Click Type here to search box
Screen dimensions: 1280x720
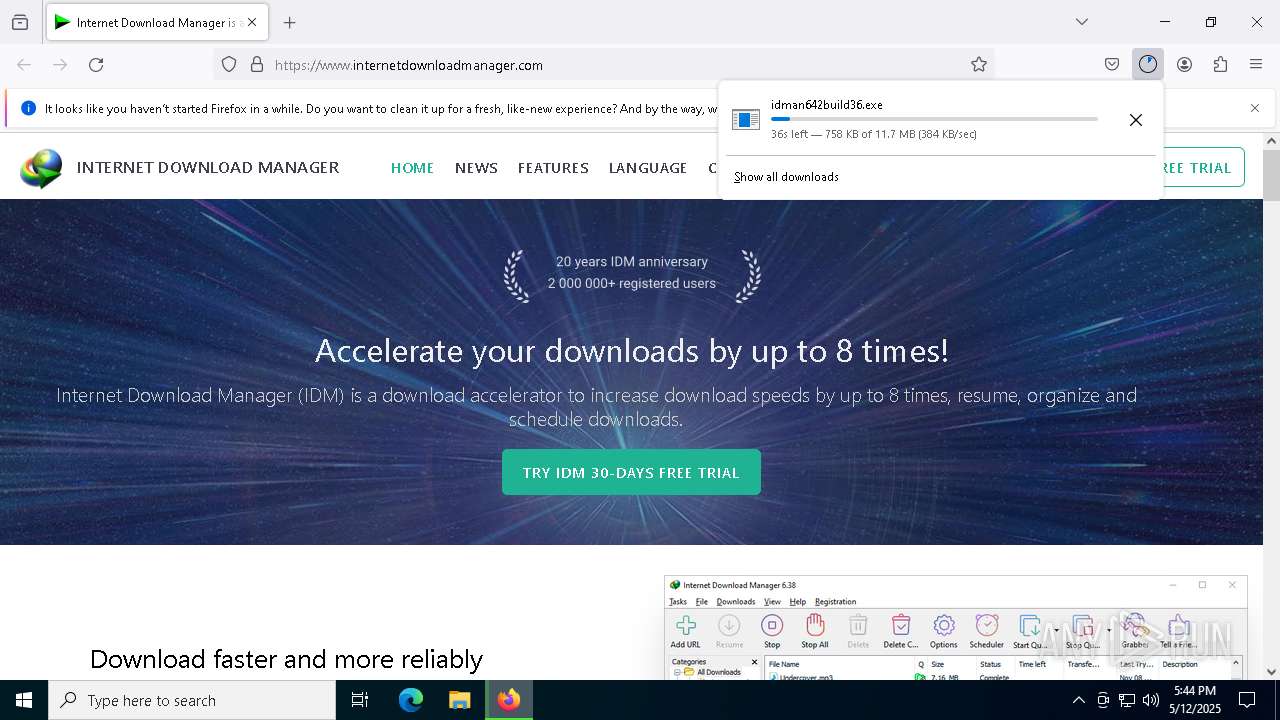click(192, 700)
